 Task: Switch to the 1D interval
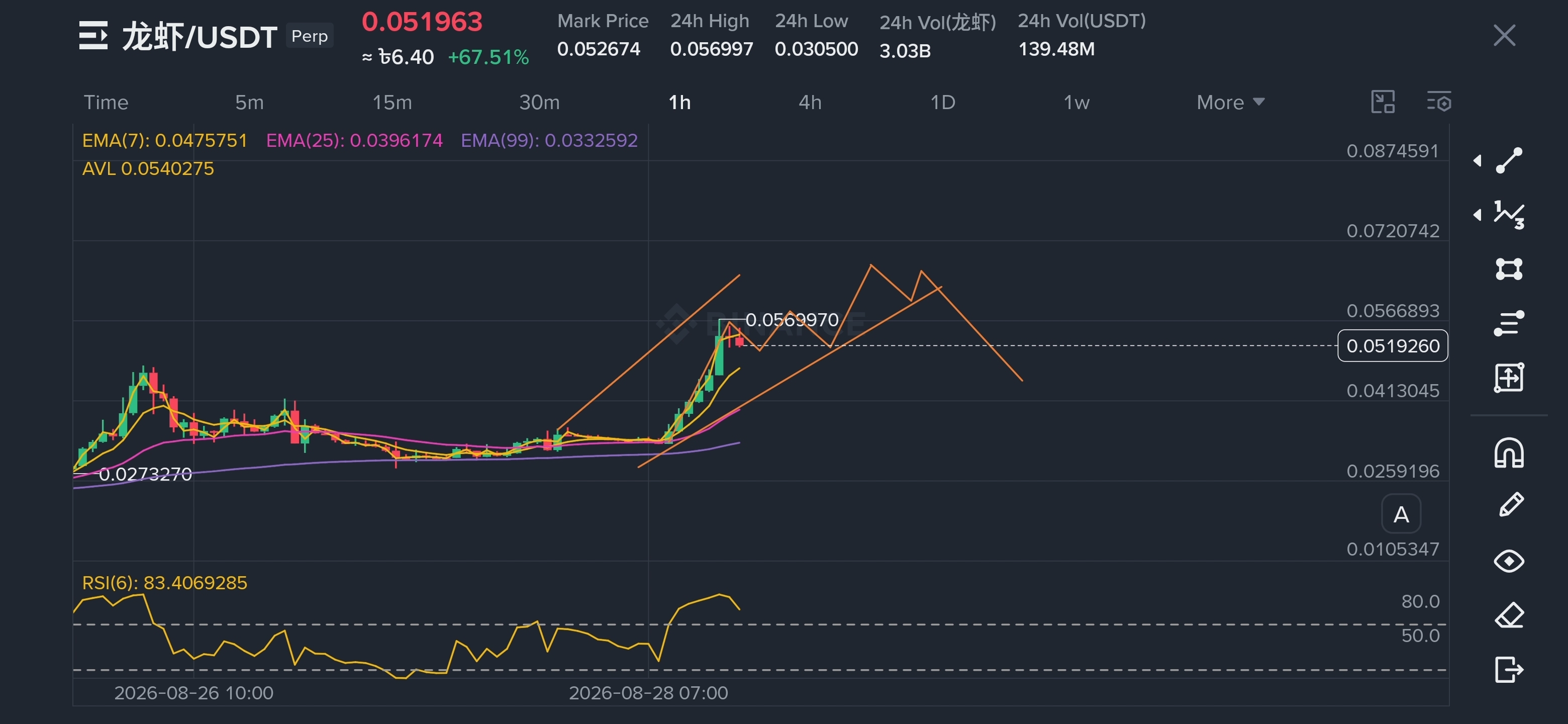click(943, 102)
